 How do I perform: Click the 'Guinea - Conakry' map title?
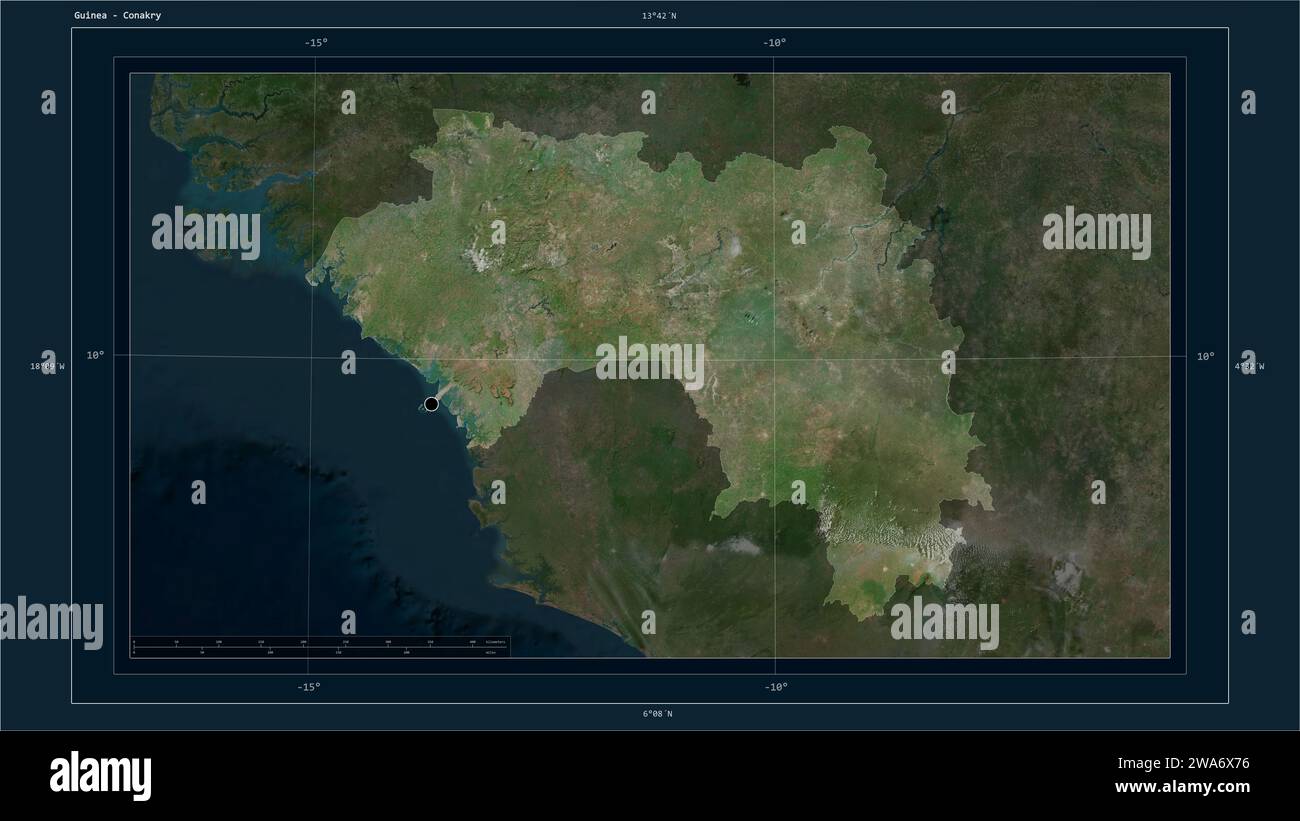[x=117, y=15]
